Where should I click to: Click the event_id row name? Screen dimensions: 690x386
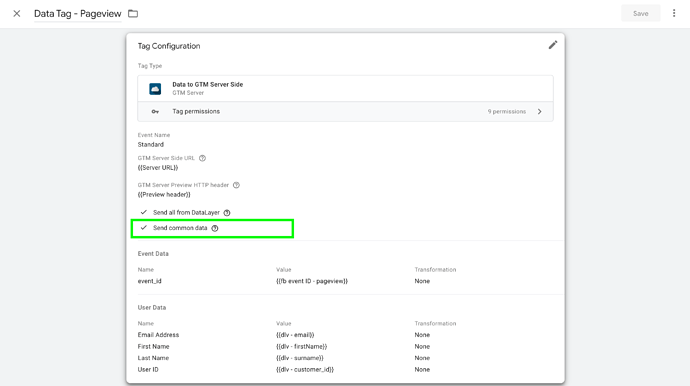click(x=150, y=281)
